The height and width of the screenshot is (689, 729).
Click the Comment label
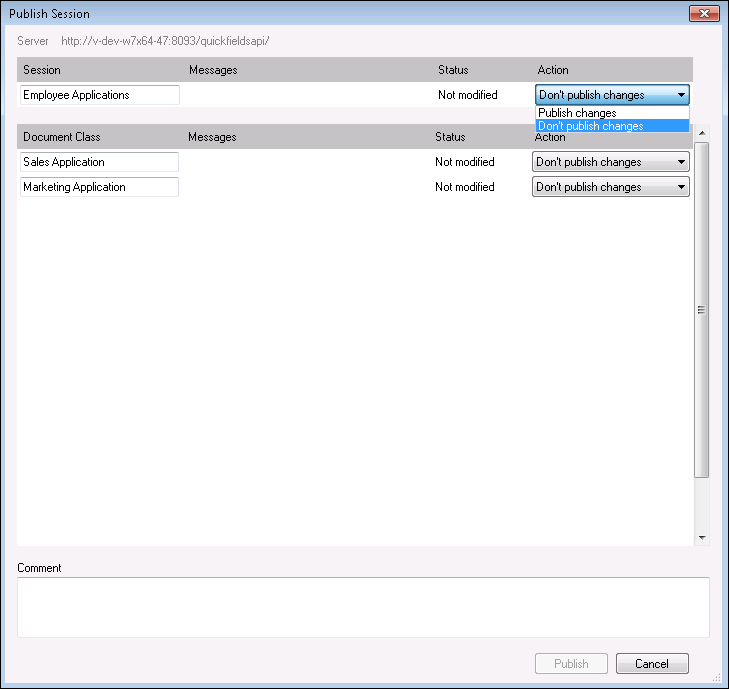coord(39,568)
